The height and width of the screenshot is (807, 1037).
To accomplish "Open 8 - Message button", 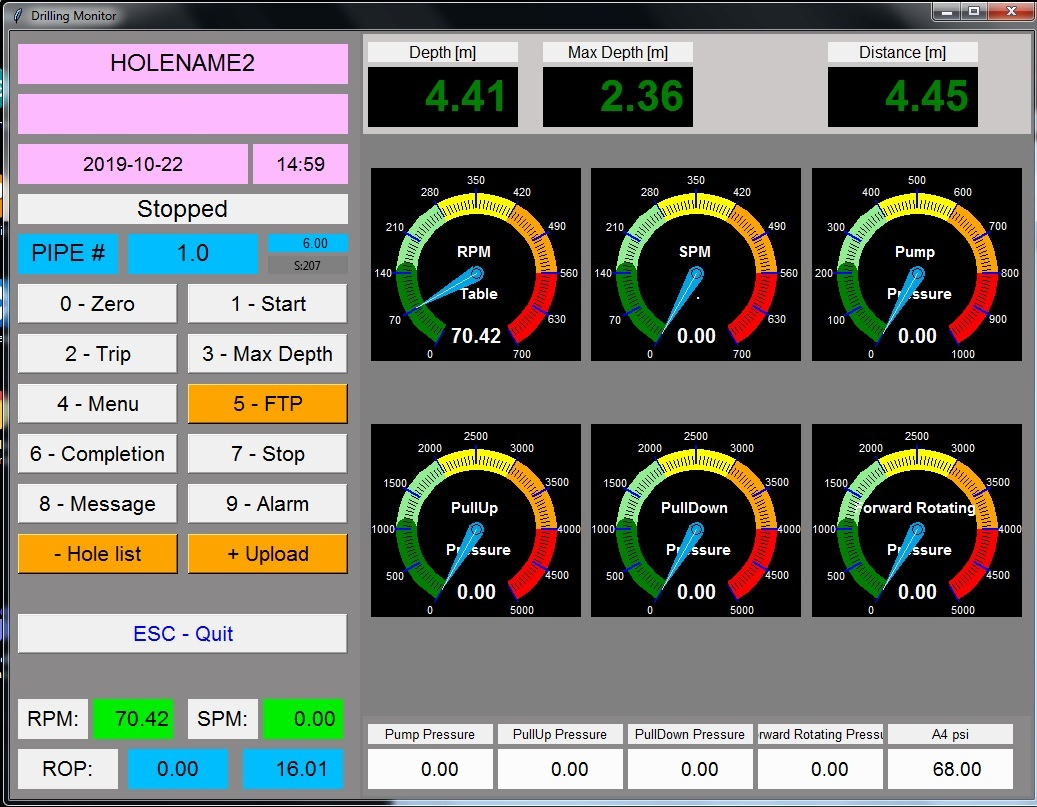I will (x=97, y=504).
